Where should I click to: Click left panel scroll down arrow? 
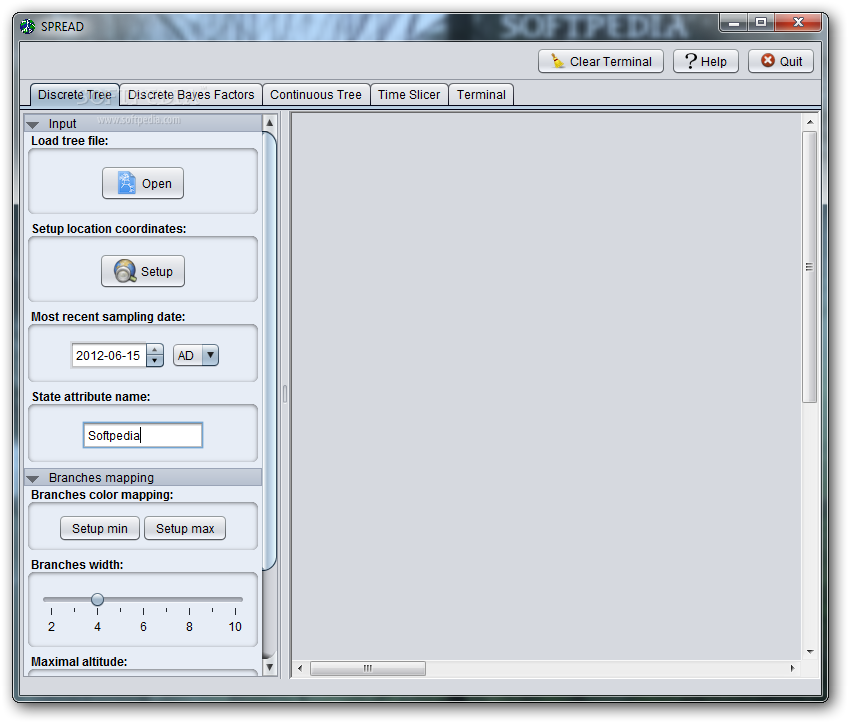click(x=270, y=667)
